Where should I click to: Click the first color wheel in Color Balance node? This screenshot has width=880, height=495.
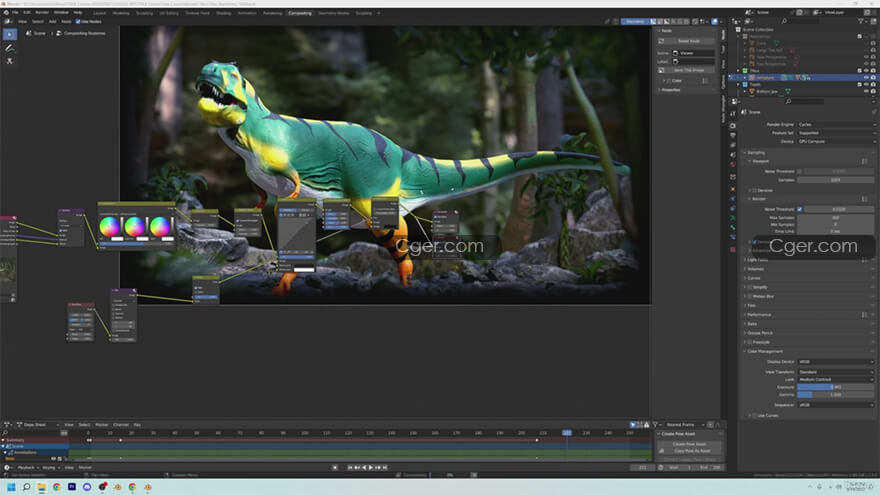point(109,227)
